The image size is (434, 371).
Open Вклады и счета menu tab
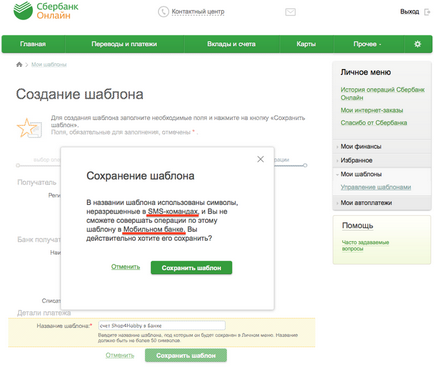[231, 44]
